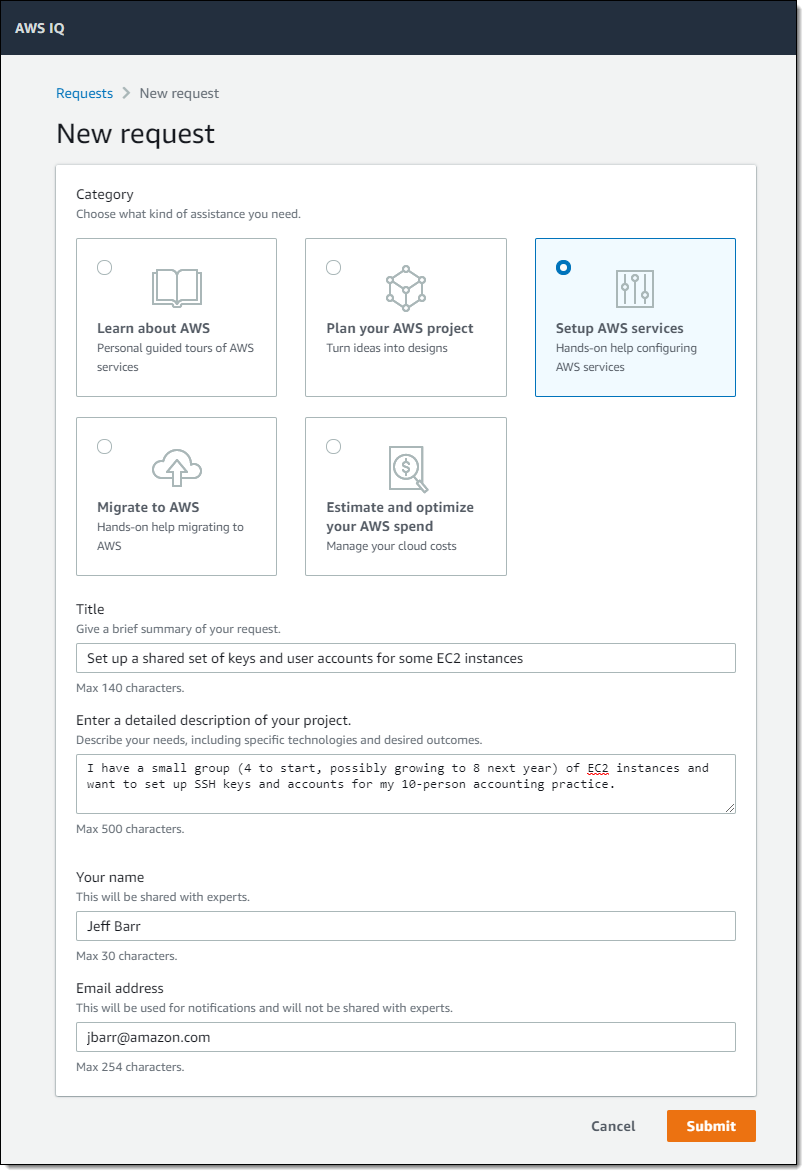Grab the description textarea resize handle

click(730, 808)
